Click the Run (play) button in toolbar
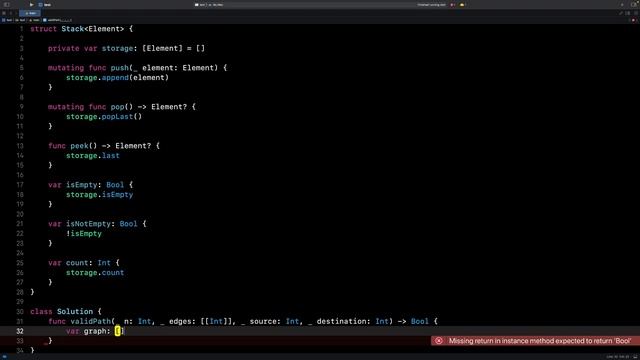The height and width of the screenshot is (360, 640). [x=31, y=5]
